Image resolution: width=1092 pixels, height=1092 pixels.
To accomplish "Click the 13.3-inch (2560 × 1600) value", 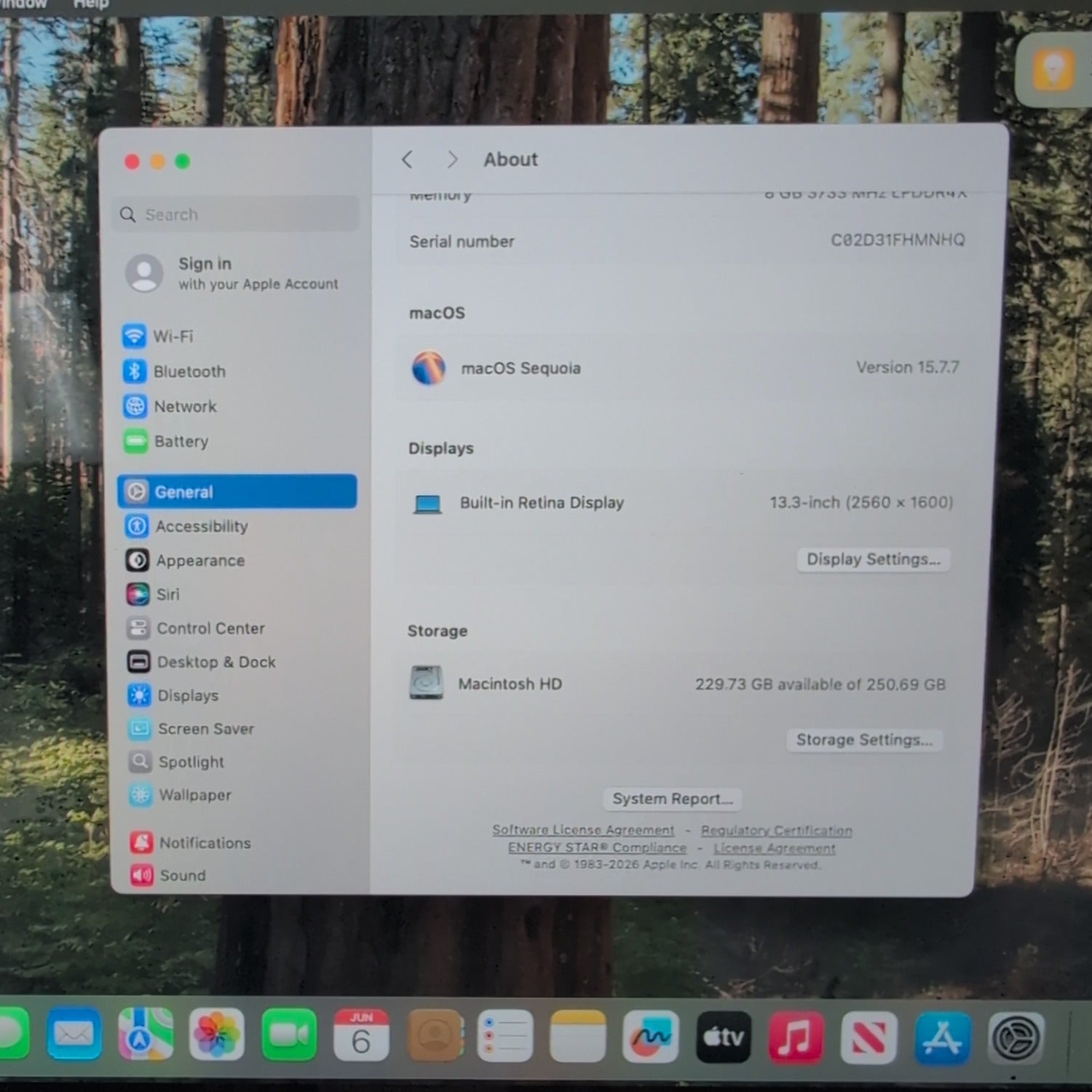I will click(862, 502).
